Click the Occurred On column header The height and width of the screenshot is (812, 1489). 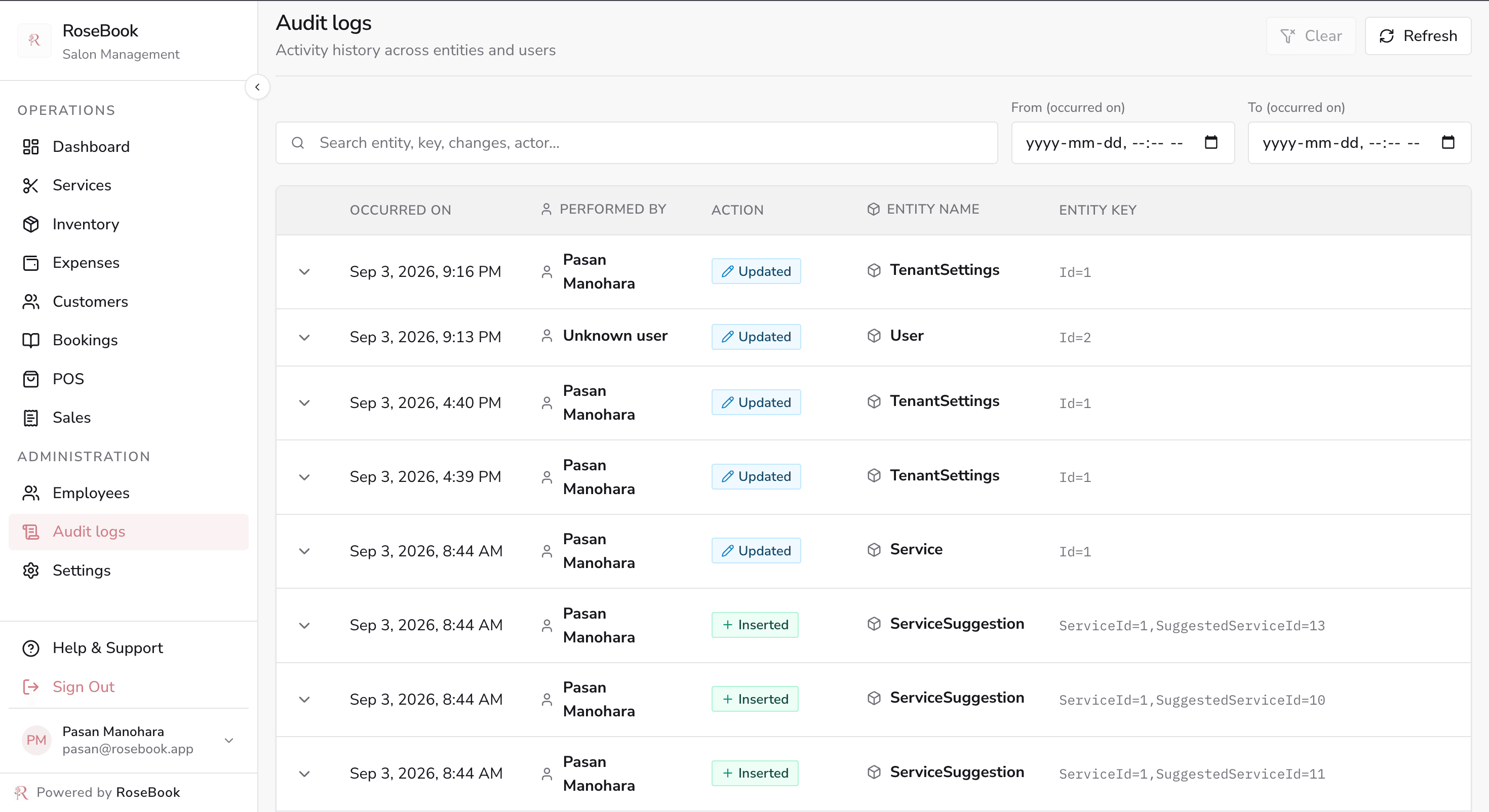pyautogui.click(x=401, y=210)
